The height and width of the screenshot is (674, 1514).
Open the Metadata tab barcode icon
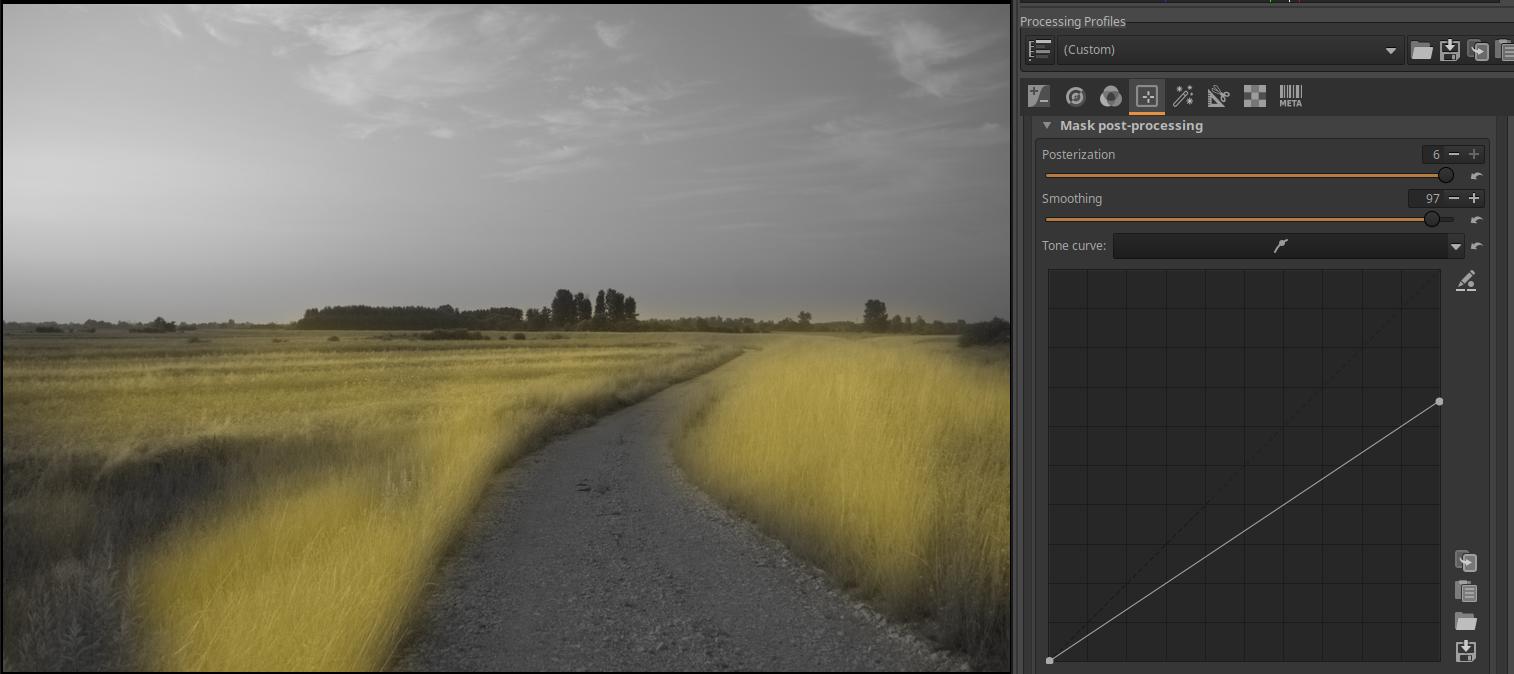1290,96
